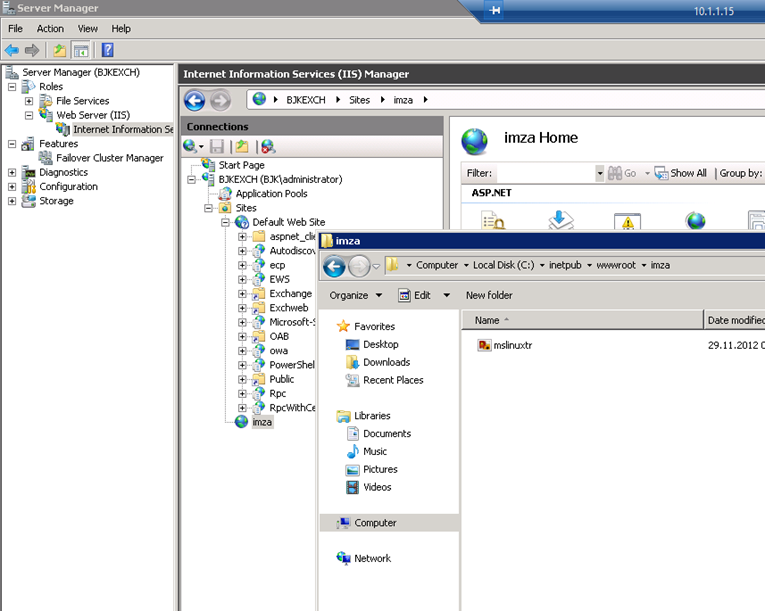Click Server Manager back arrow toolbar icon
Screen dimensions: 765x611
12,50
